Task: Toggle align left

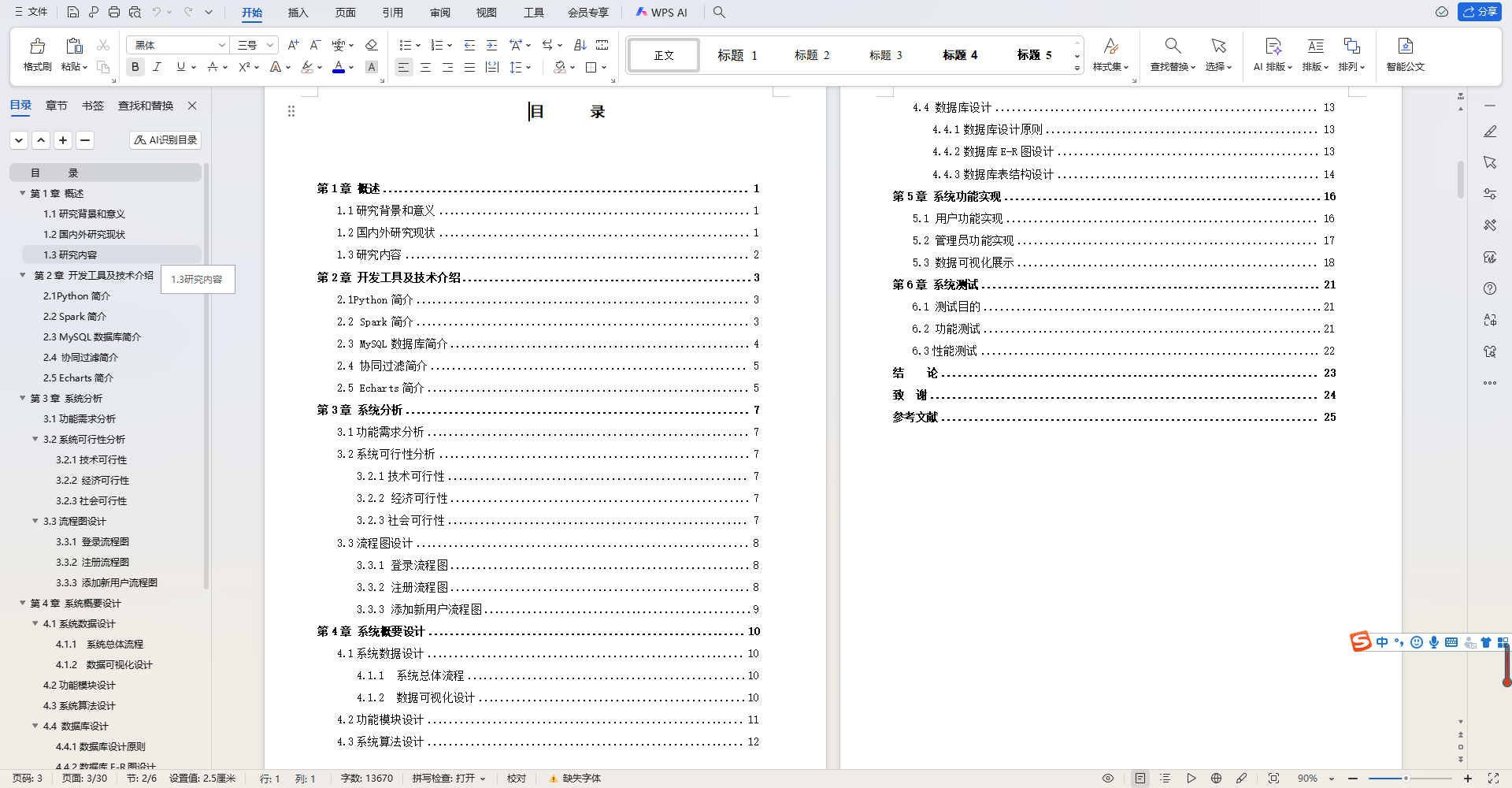Action: tap(403, 67)
